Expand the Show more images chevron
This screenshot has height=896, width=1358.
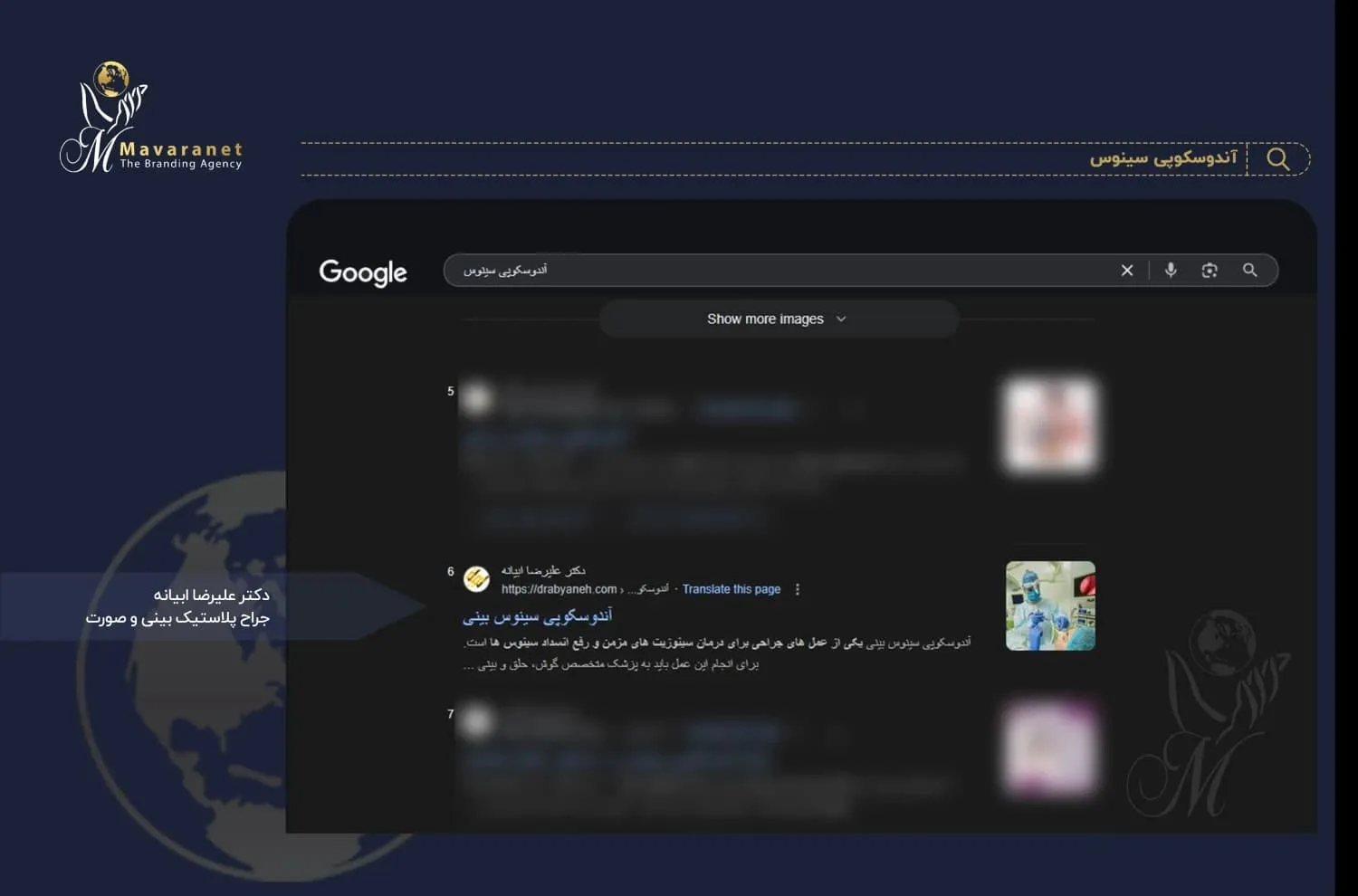pyautogui.click(x=841, y=319)
